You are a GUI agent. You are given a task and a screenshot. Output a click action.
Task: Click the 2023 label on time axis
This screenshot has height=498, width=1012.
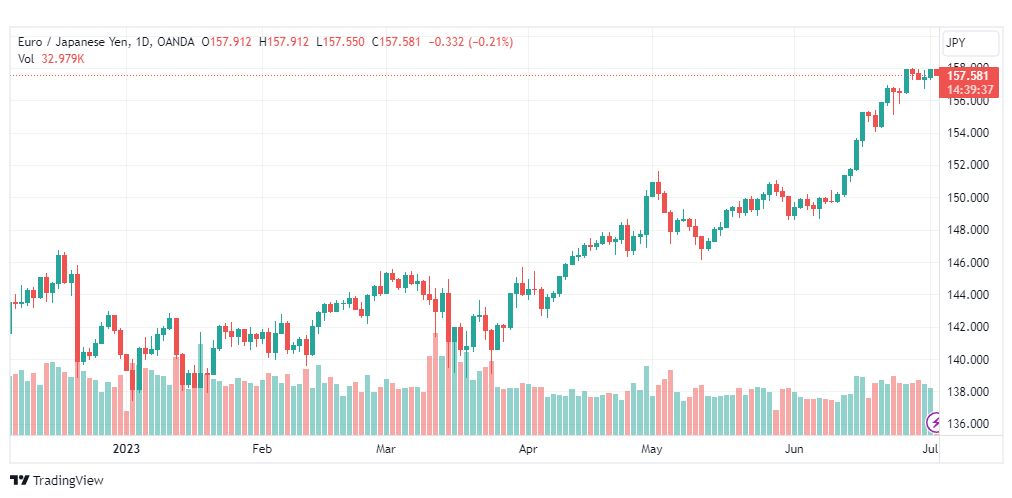(x=126, y=449)
